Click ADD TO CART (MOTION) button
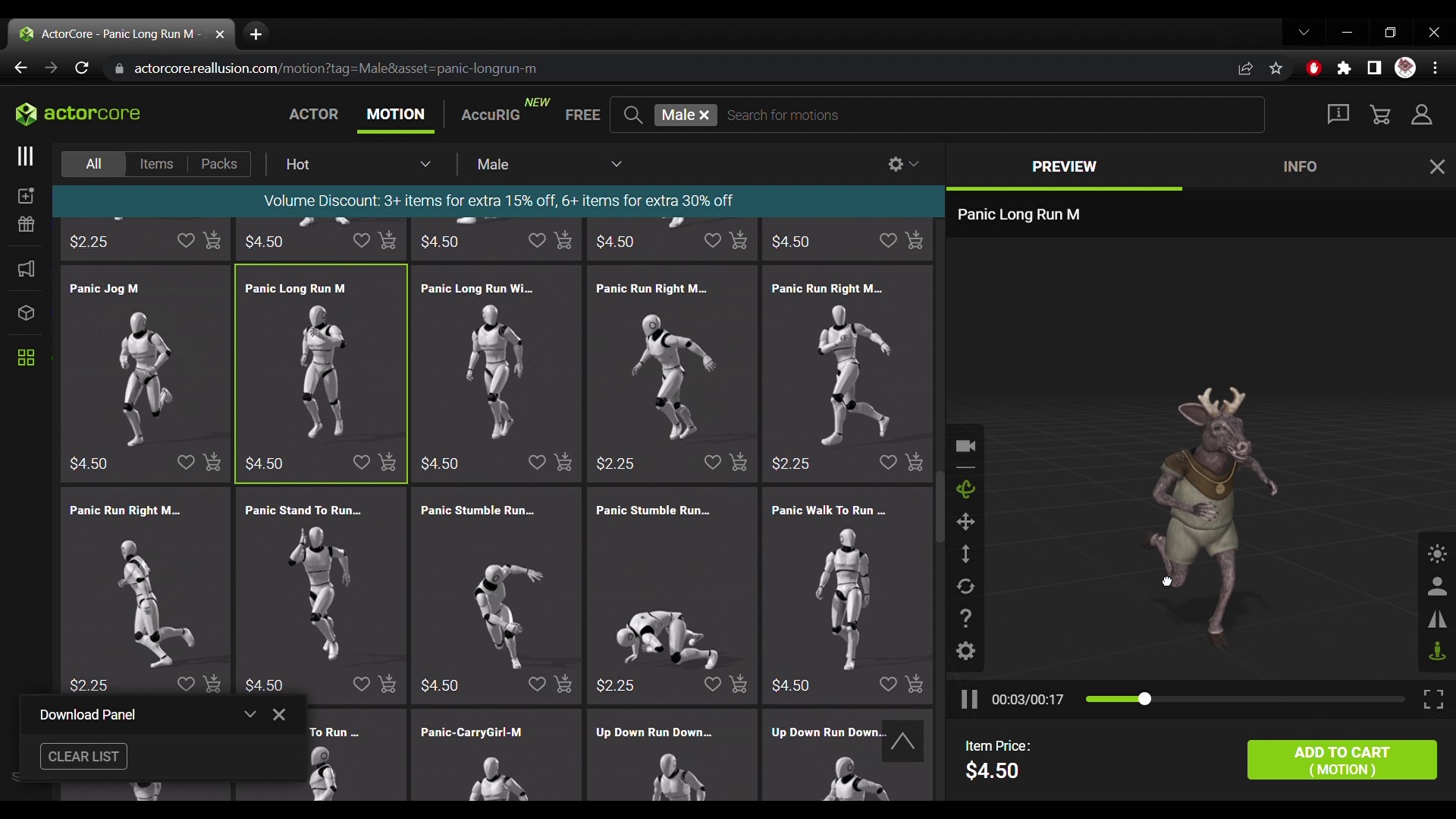 tap(1341, 760)
